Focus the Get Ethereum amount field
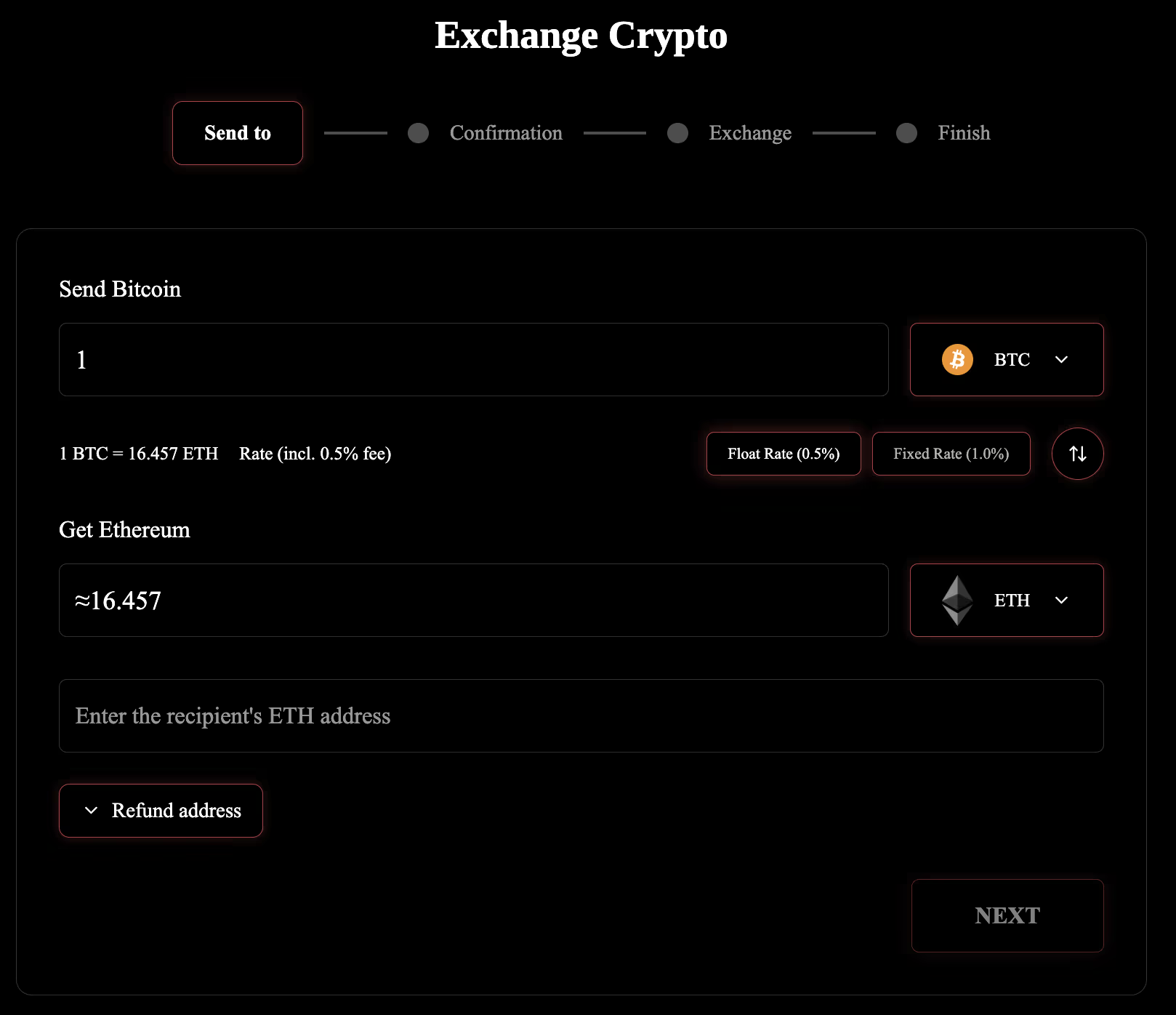Screen dimensions: 1176x1015 pyautogui.click(x=474, y=600)
